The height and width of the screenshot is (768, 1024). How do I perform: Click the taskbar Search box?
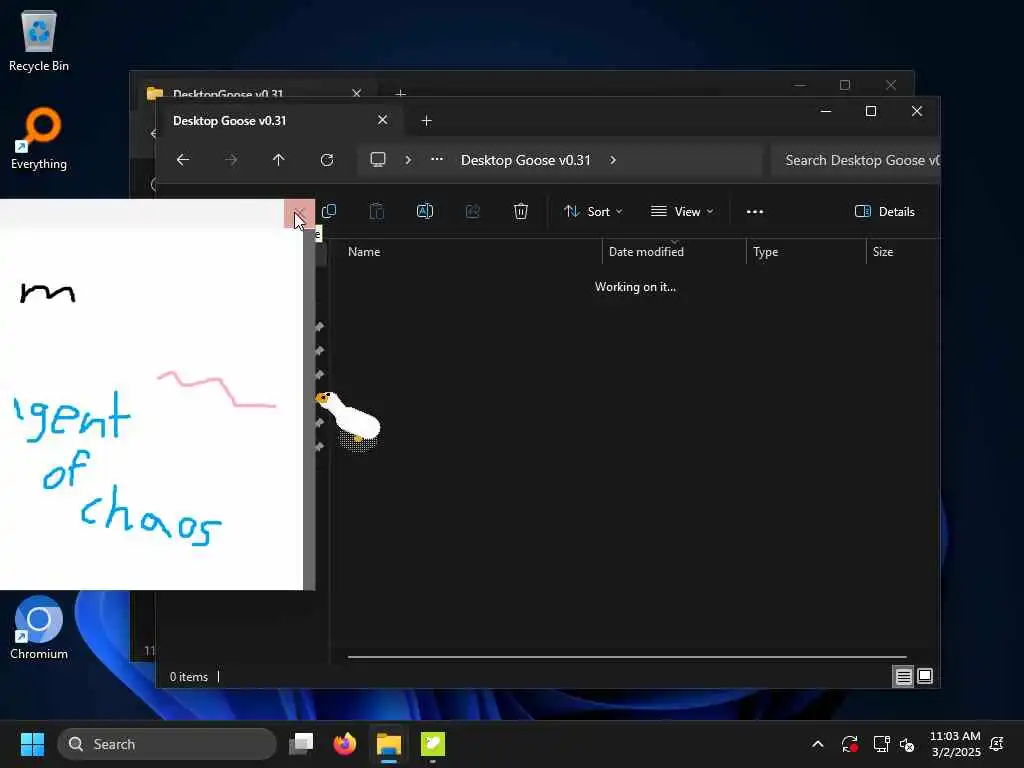[167, 744]
